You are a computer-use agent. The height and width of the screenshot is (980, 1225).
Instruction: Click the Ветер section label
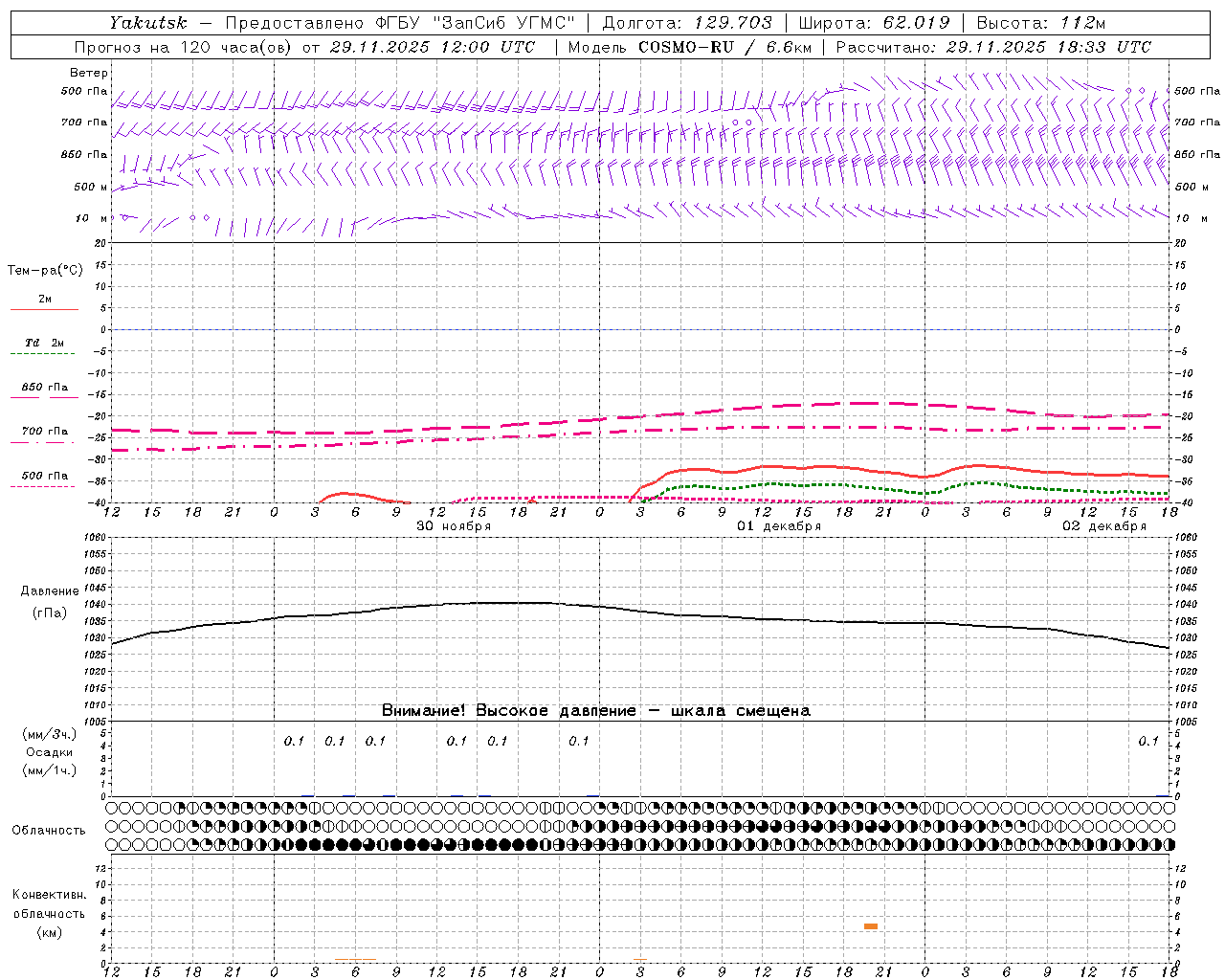[x=89, y=73]
